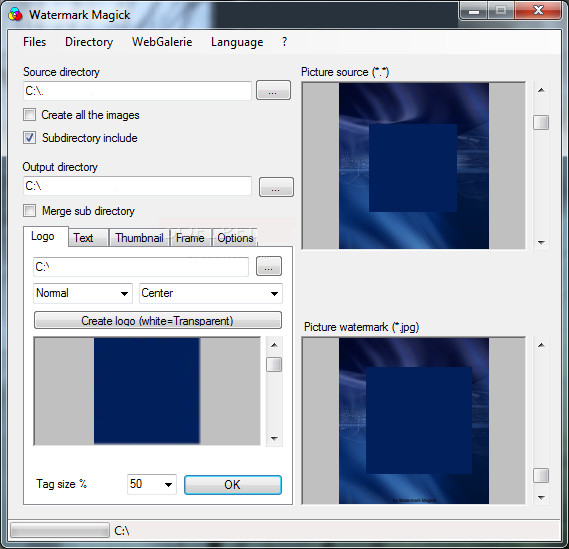
Task: Click the Picture watermark preview image
Action: [x=414, y=421]
